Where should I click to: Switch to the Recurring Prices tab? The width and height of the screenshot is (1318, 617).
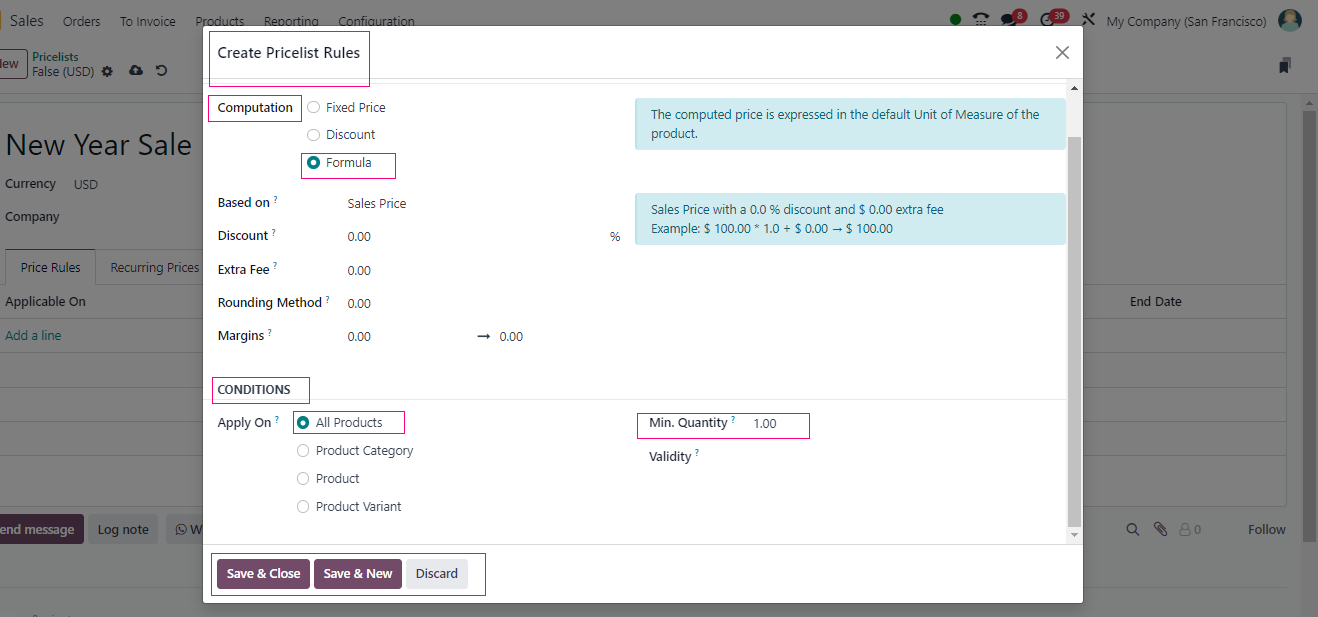pos(154,268)
